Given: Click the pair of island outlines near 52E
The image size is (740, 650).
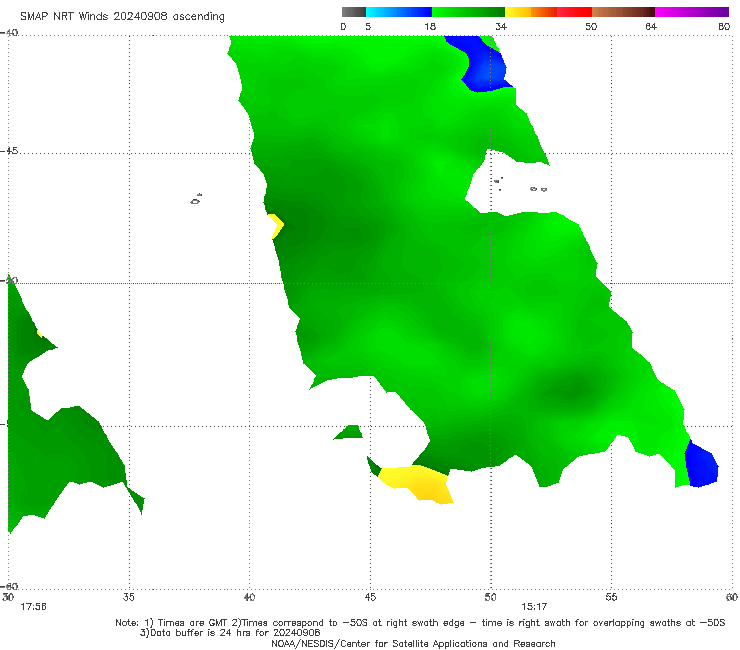Looking at the screenshot, I should [x=538, y=189].
